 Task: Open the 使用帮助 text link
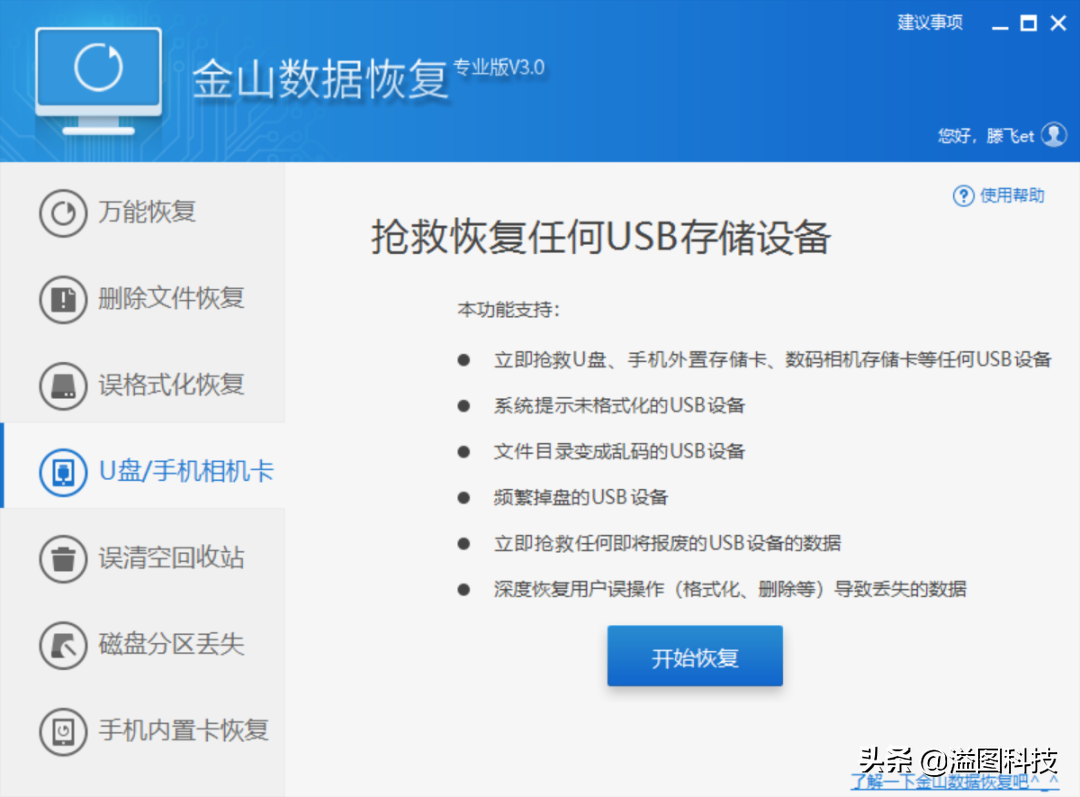[x=1012, y=196]
